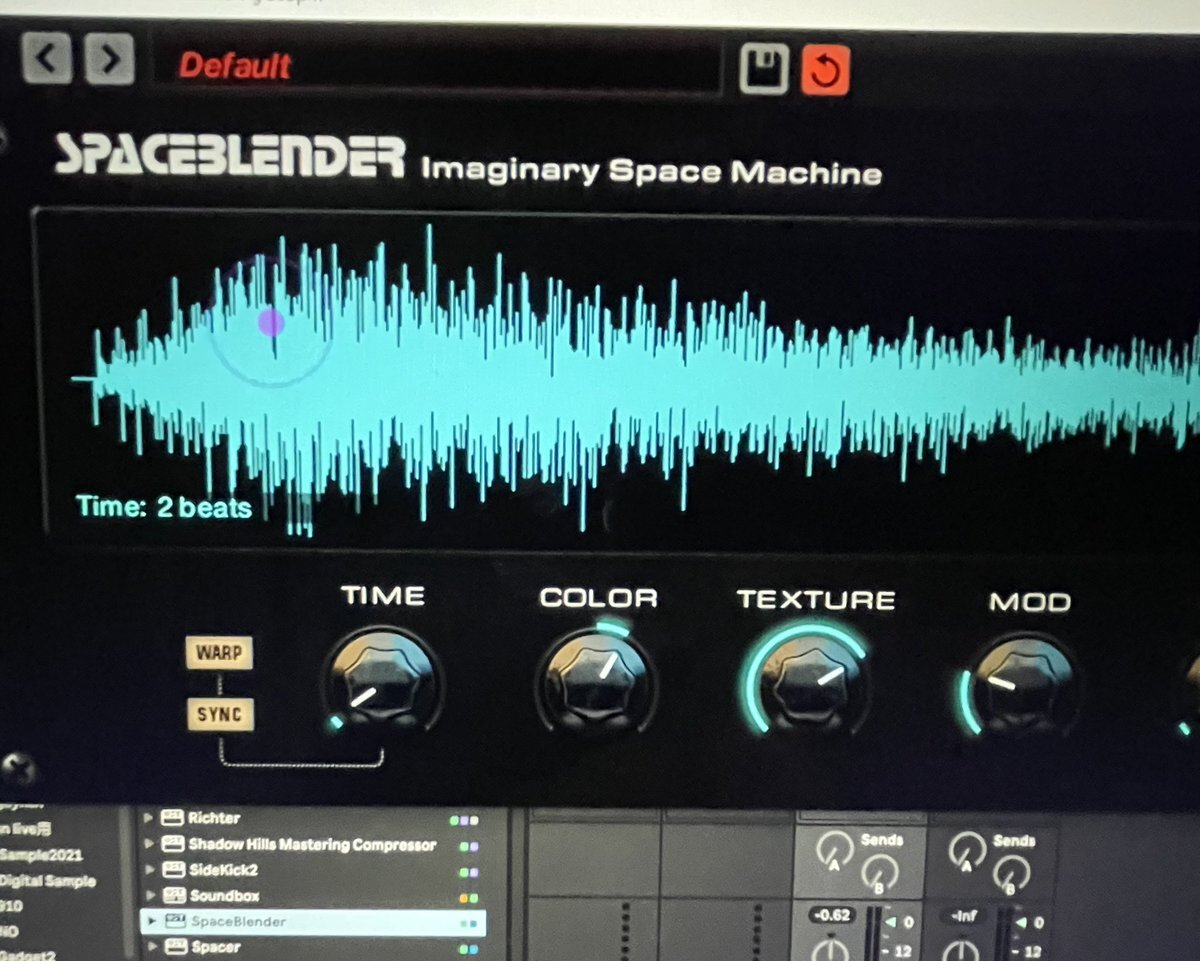Screen dimensions: 1200x961
Task: Open the Digital Sample folder in sidebar
Action: tap(48, 881)
